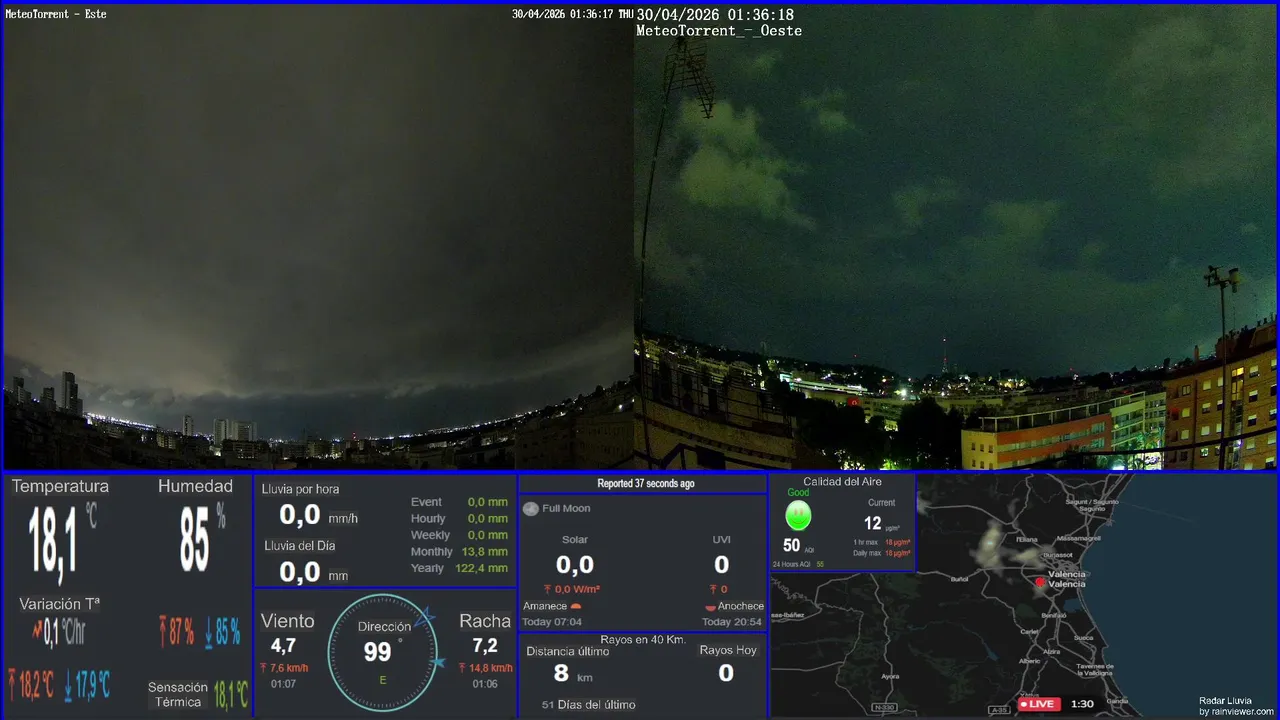Click the temperature trend arrow beside 0,1 °C/hr
1280x720 pixels.
pyautogui.click(x=37, y=631)
